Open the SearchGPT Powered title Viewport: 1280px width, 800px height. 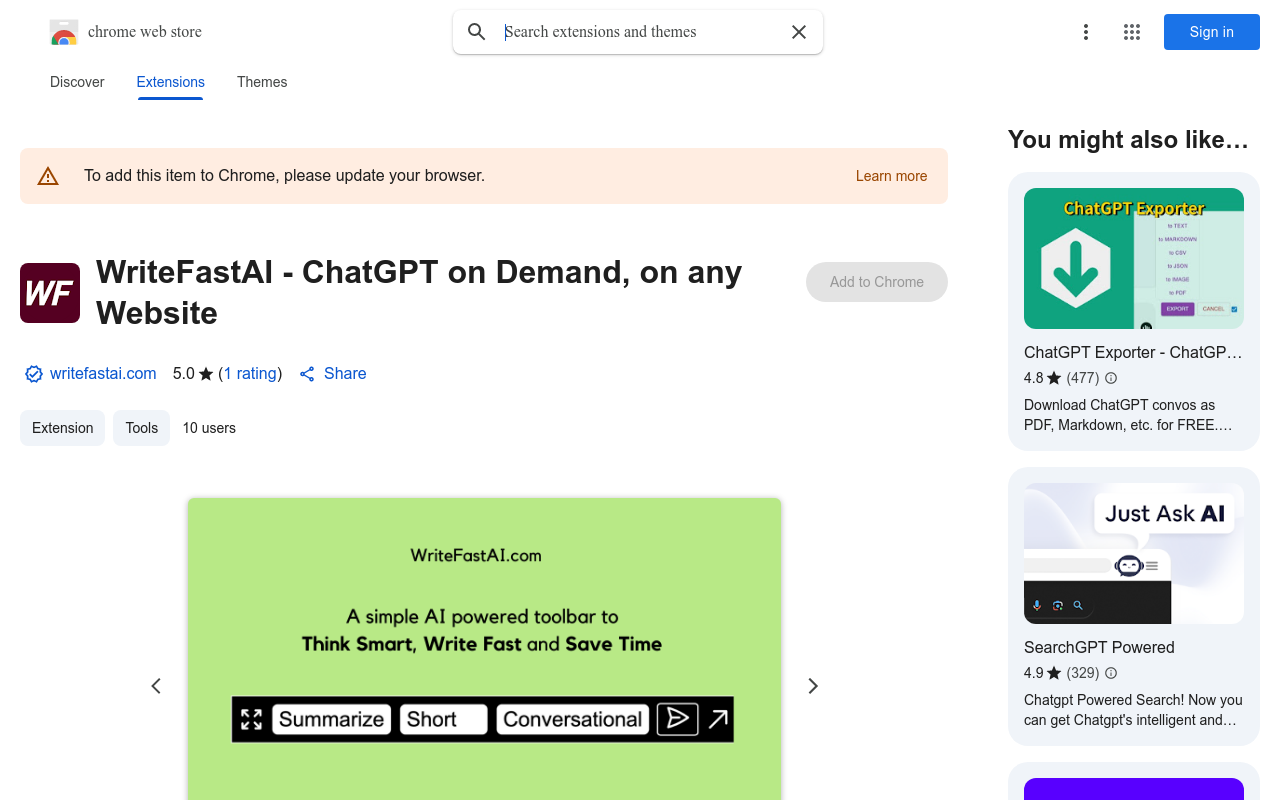pos(1099,647)
